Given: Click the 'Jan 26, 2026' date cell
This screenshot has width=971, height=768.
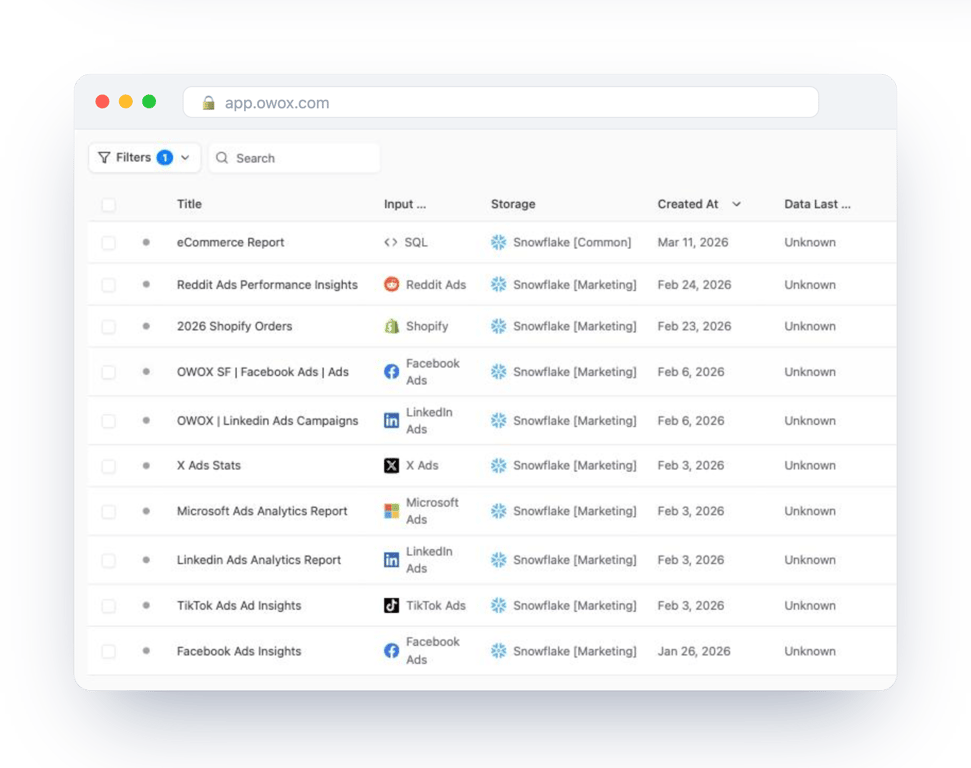Looking at the screenshot, I should pyautogui.click(x=694, y=651).
